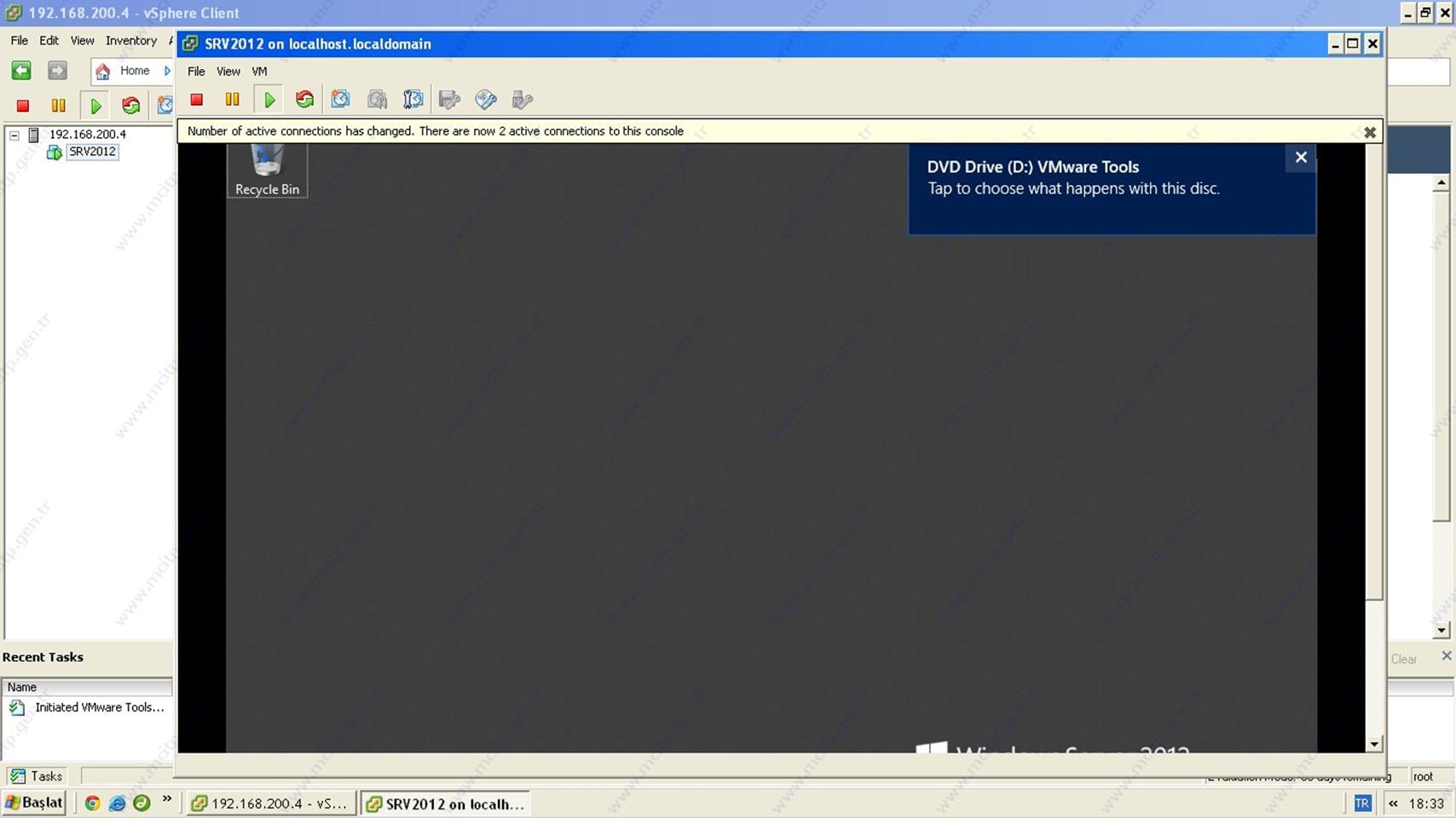The image size is (1456, 818).
Task: Switch to SRV2012 console taskbar button
Action: [445, 804]
